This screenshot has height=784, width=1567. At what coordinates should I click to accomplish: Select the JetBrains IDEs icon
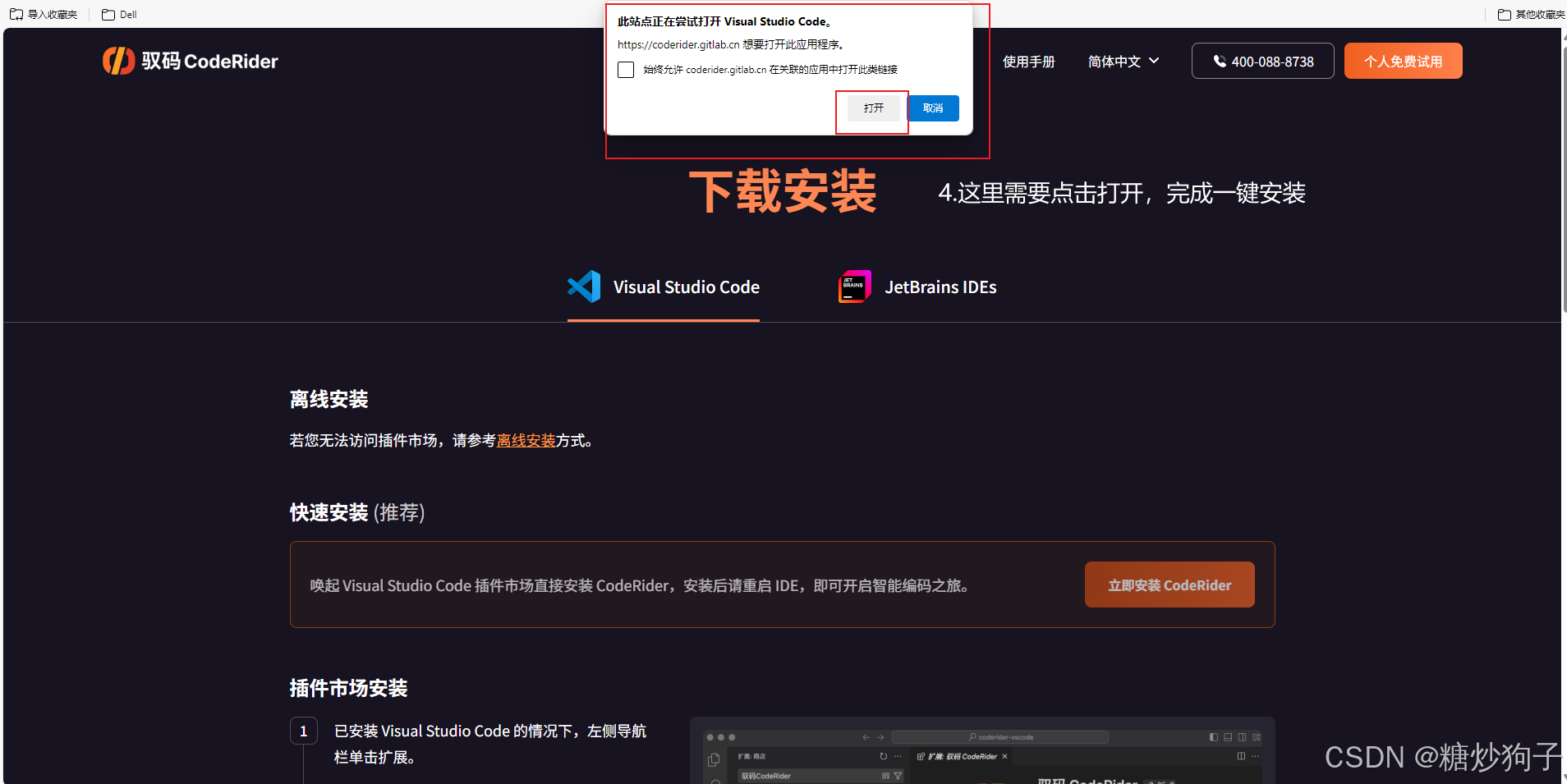tap(853, 287)
